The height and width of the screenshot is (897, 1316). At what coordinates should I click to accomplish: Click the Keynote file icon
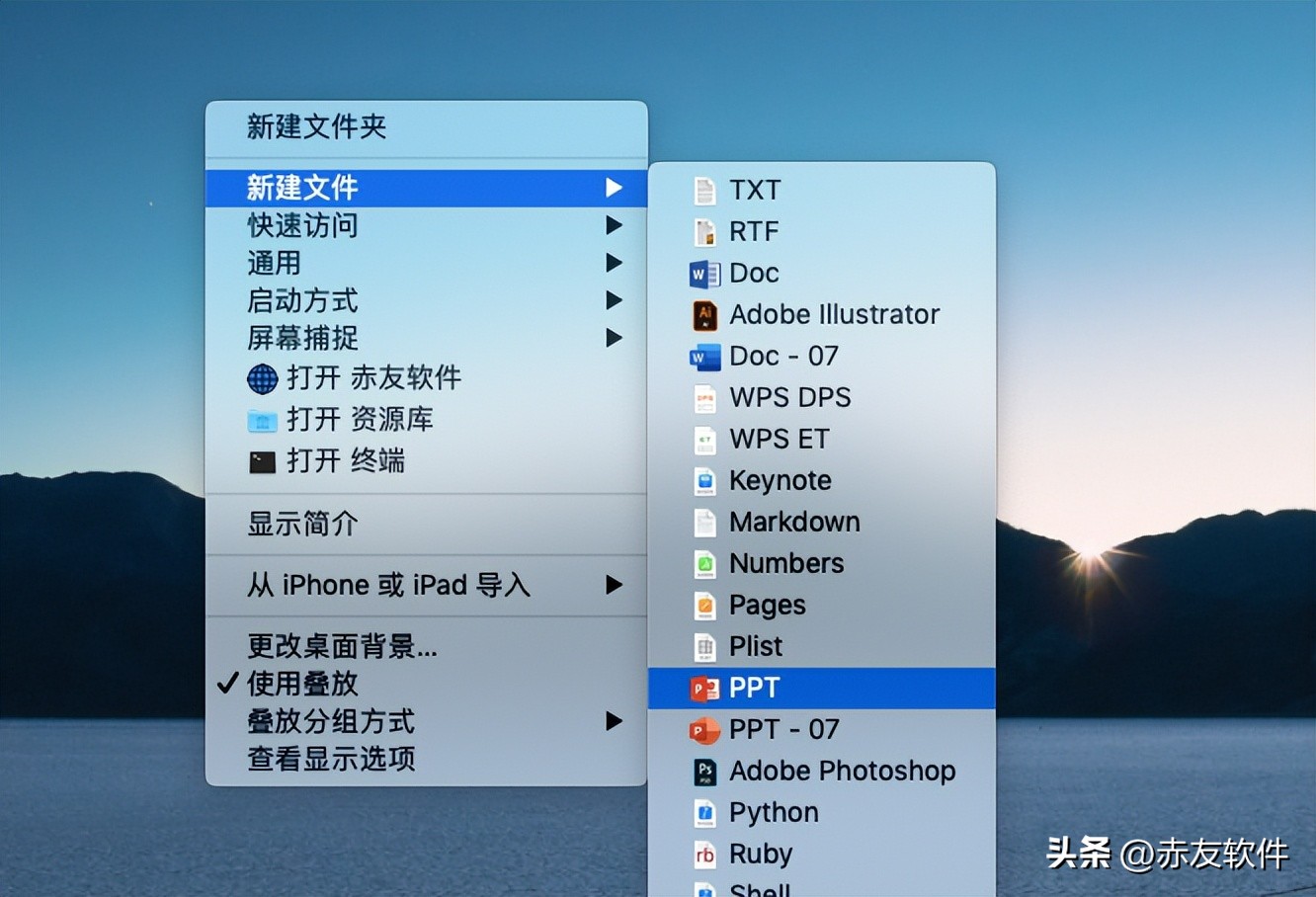704,481
